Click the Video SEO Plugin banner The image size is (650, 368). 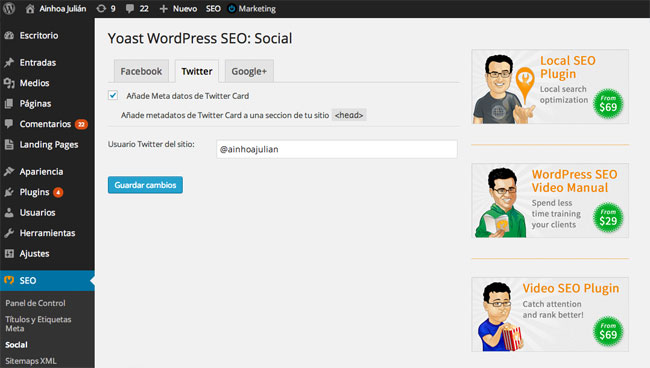click(550, 315)
